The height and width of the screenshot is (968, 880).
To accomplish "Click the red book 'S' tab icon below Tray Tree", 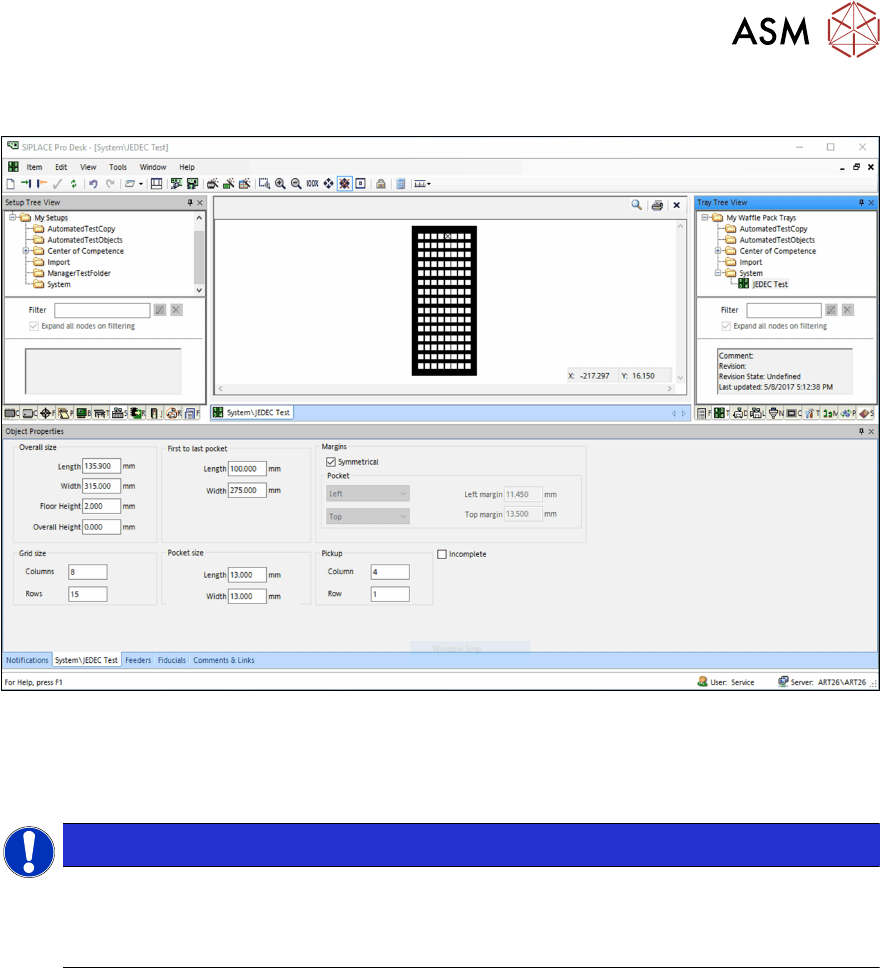I will [x=867, y=413].
